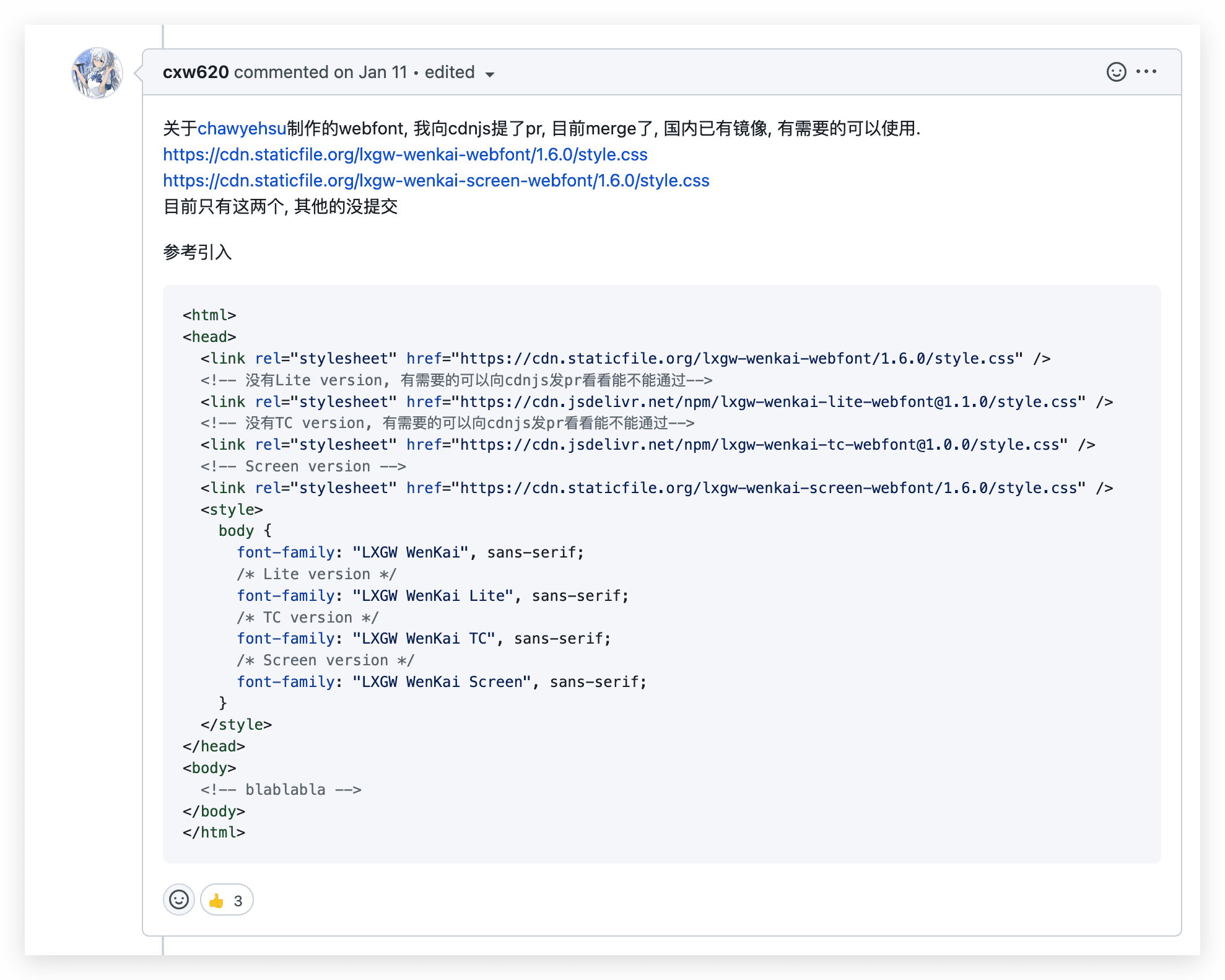This screenshot has width=1225, height=980.
Task: Toggle the thumbs up reaction with 3 votes
Action: point(227,899)
